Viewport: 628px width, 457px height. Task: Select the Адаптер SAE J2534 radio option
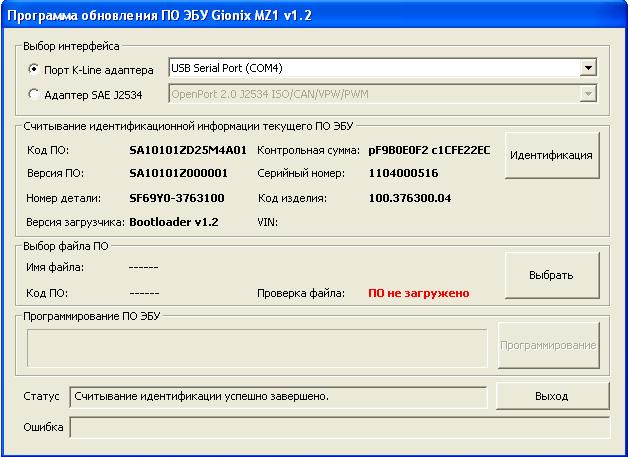tap(36, 94)
